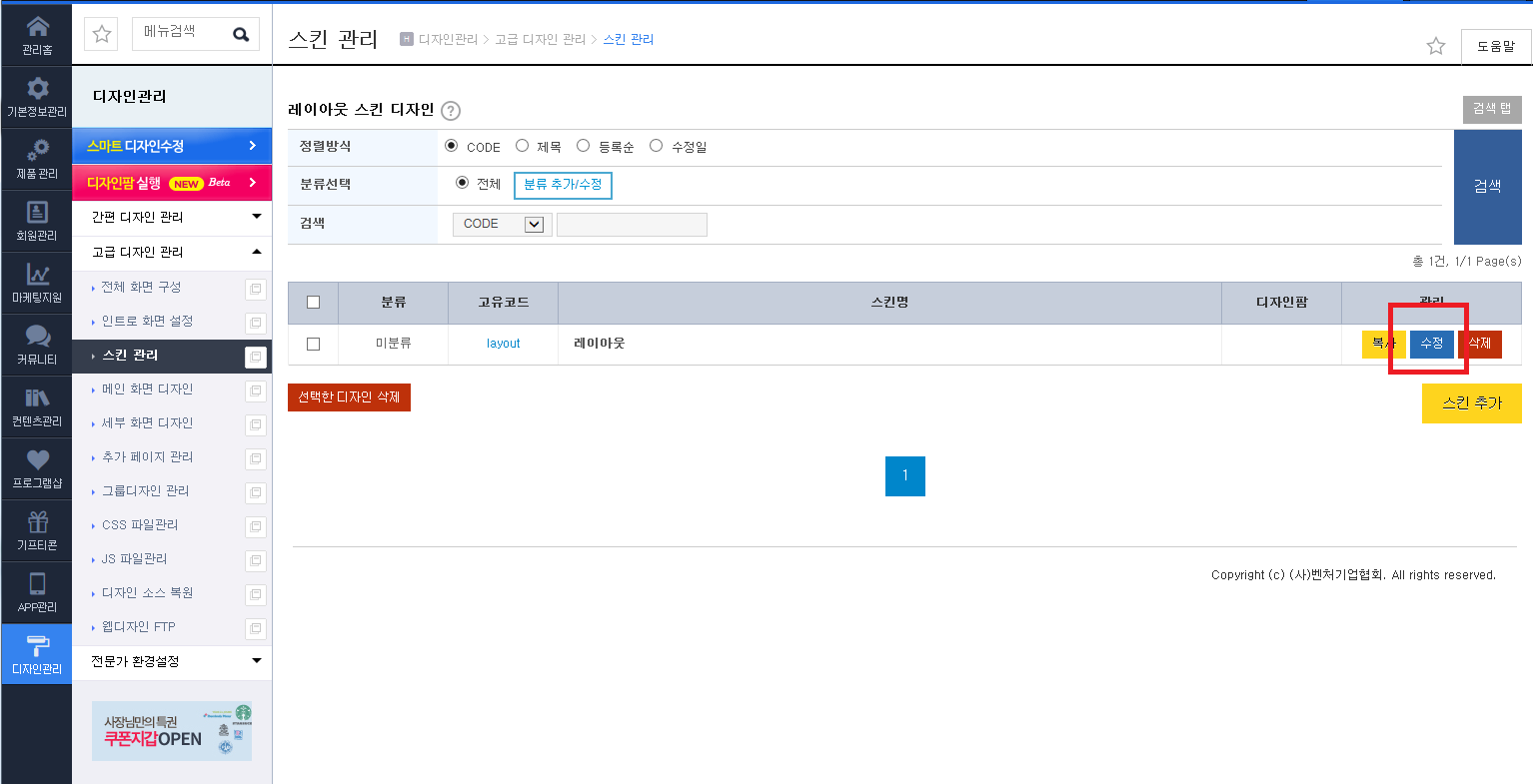Open 메인 화면 디자인 menu item
1533x784 pixels.
point(147,390)
